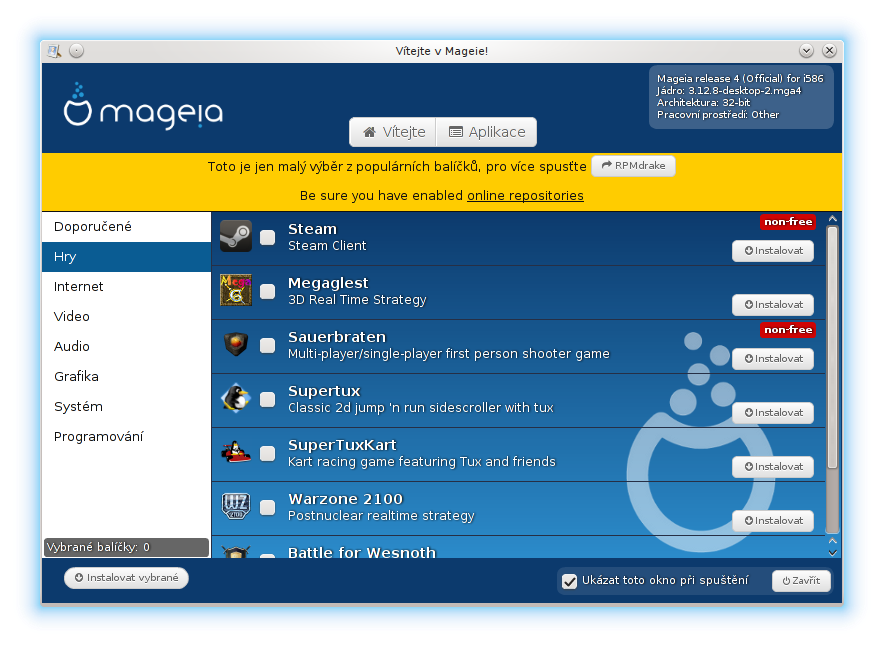Click the Steam application icon

click(236, 237)
